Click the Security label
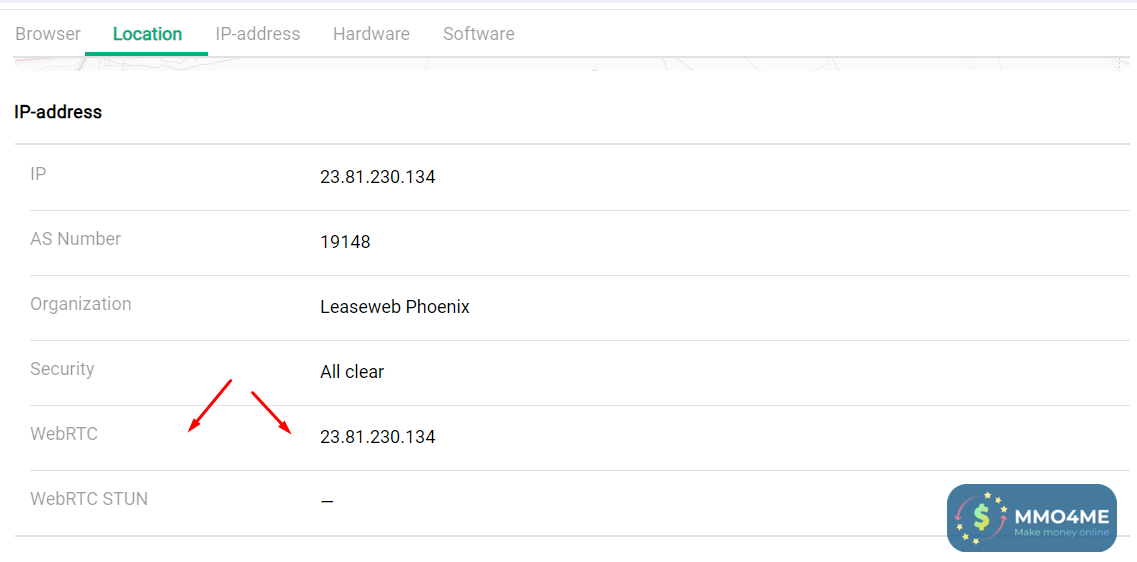This screenshot has width=1137, height=562. pyautogui.click(x=62, y=369)
